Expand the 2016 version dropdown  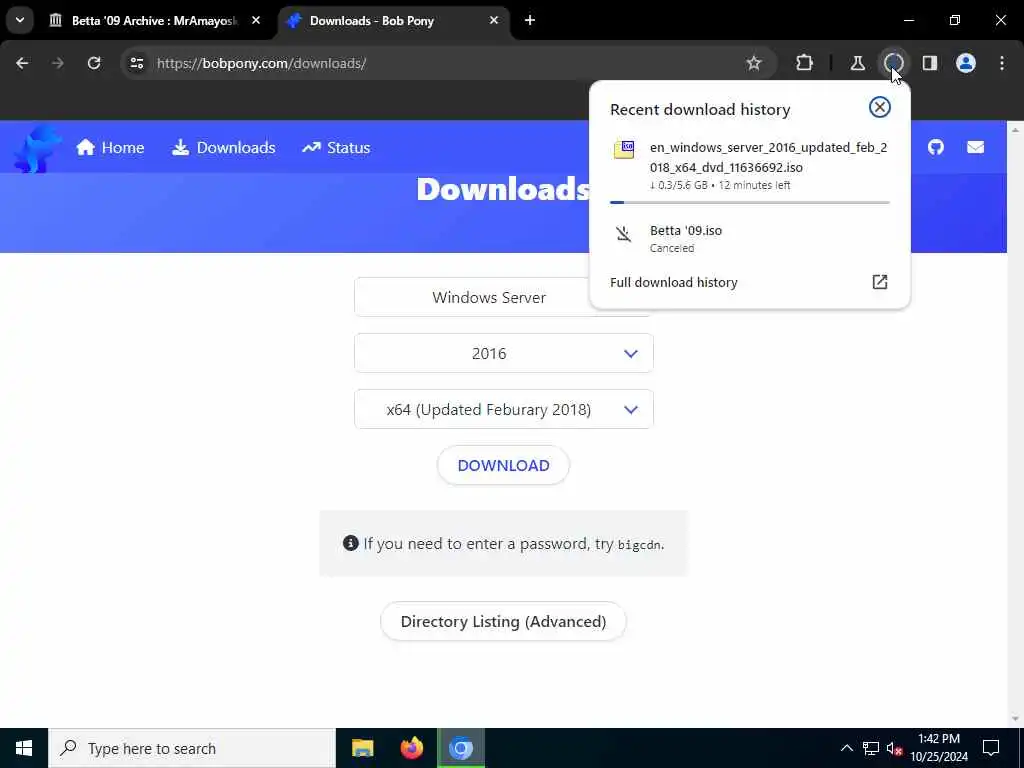click(504, 353)
